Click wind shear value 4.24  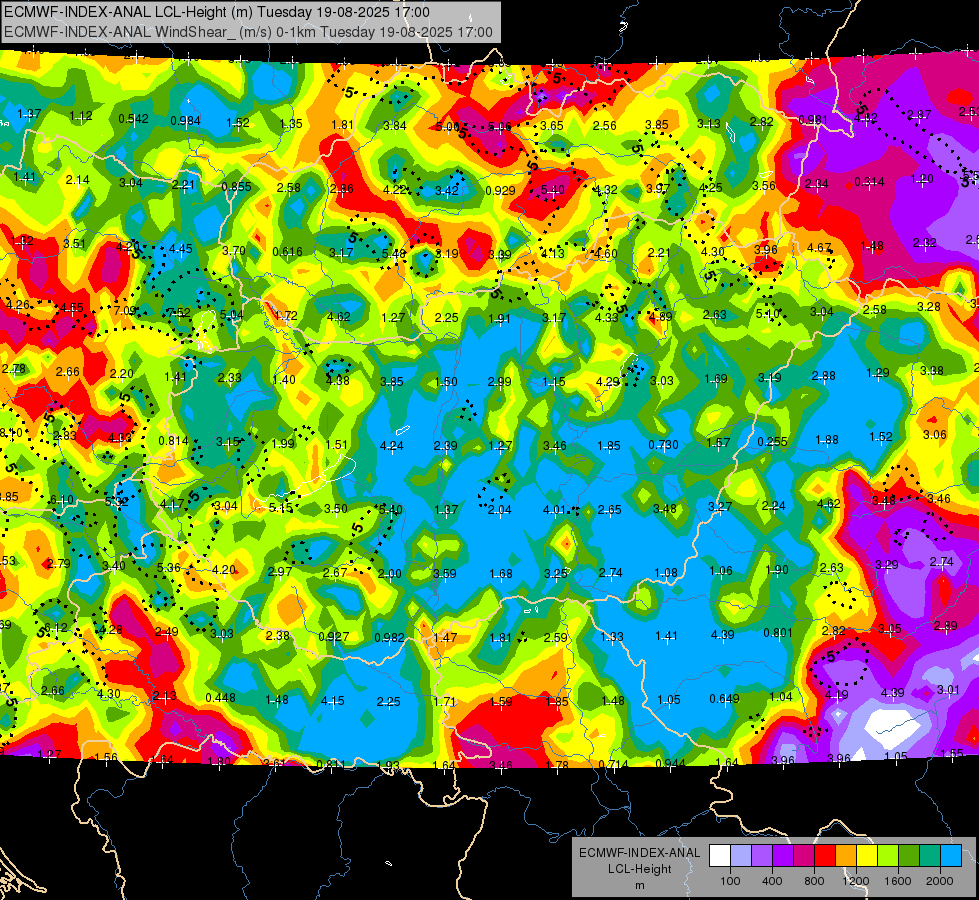pyautogui.click(x=391, y=446)
